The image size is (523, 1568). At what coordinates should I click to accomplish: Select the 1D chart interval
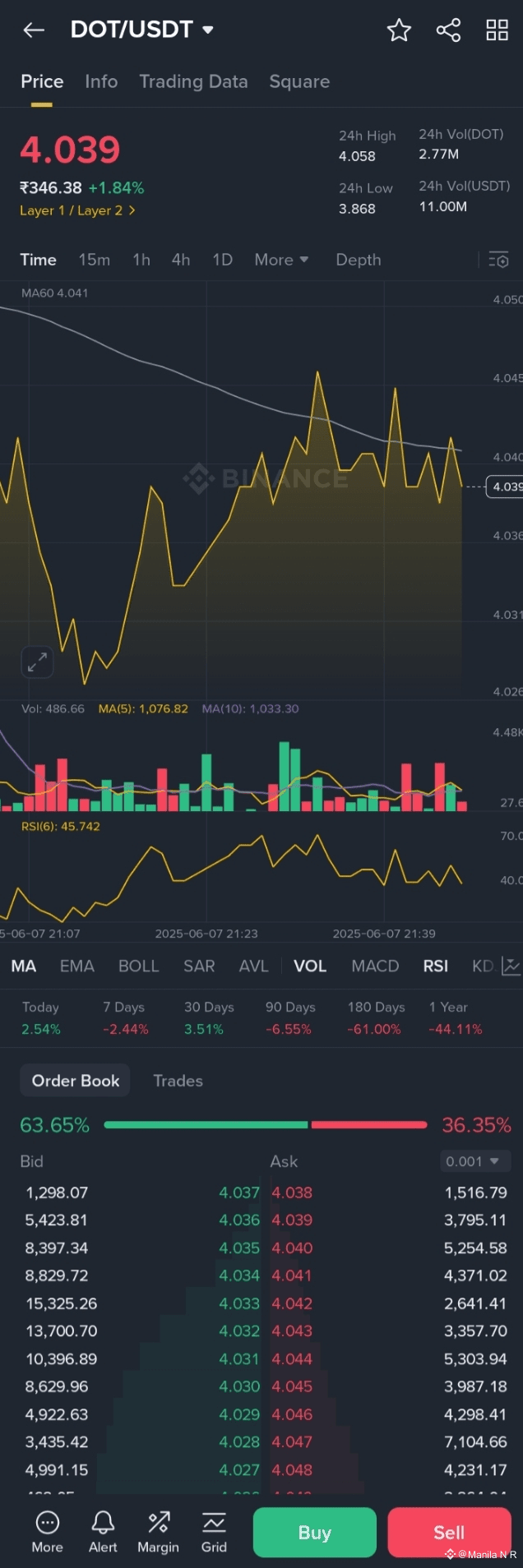tap(222, 260)
